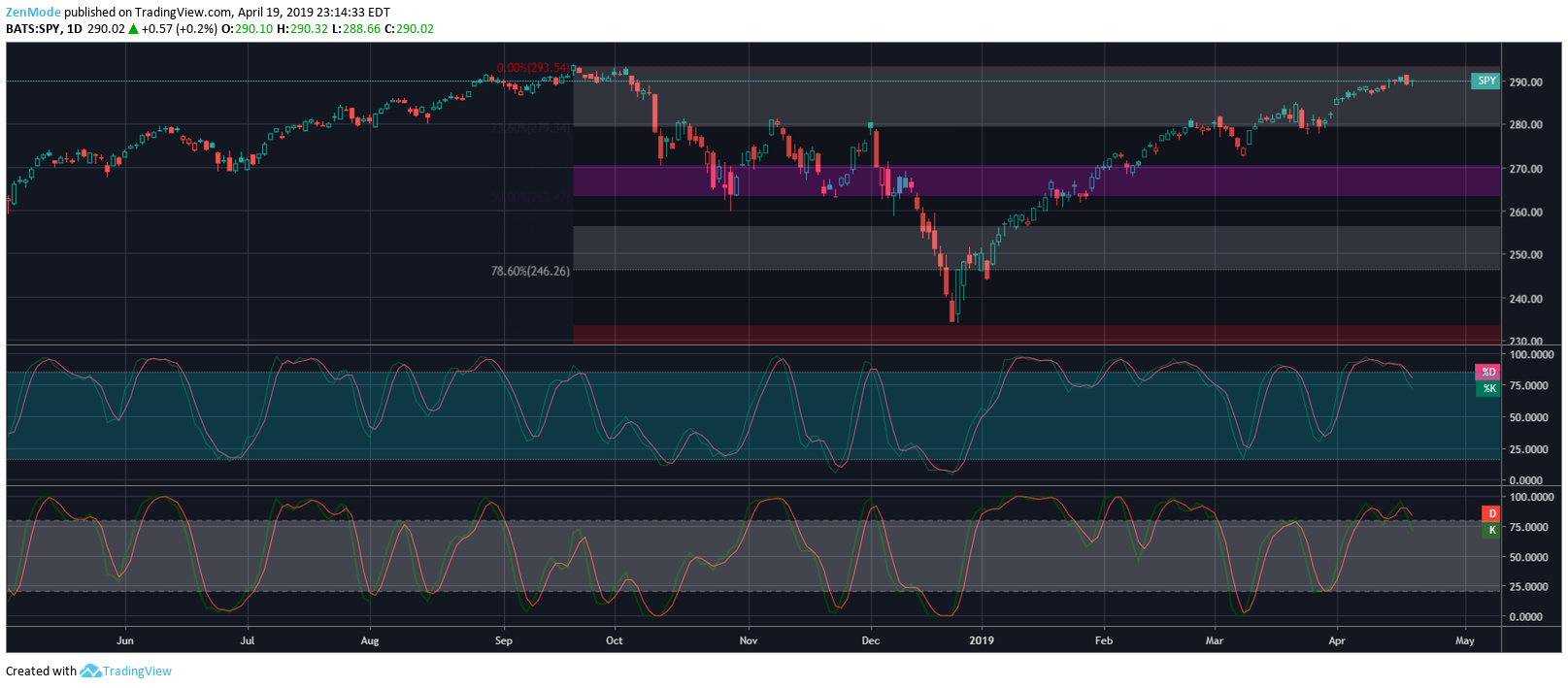Image resolution: width=1568 pixels, height=688 pixels.
Task: Click the 250.00 price axis value
Action: [x=1524, y=255]
